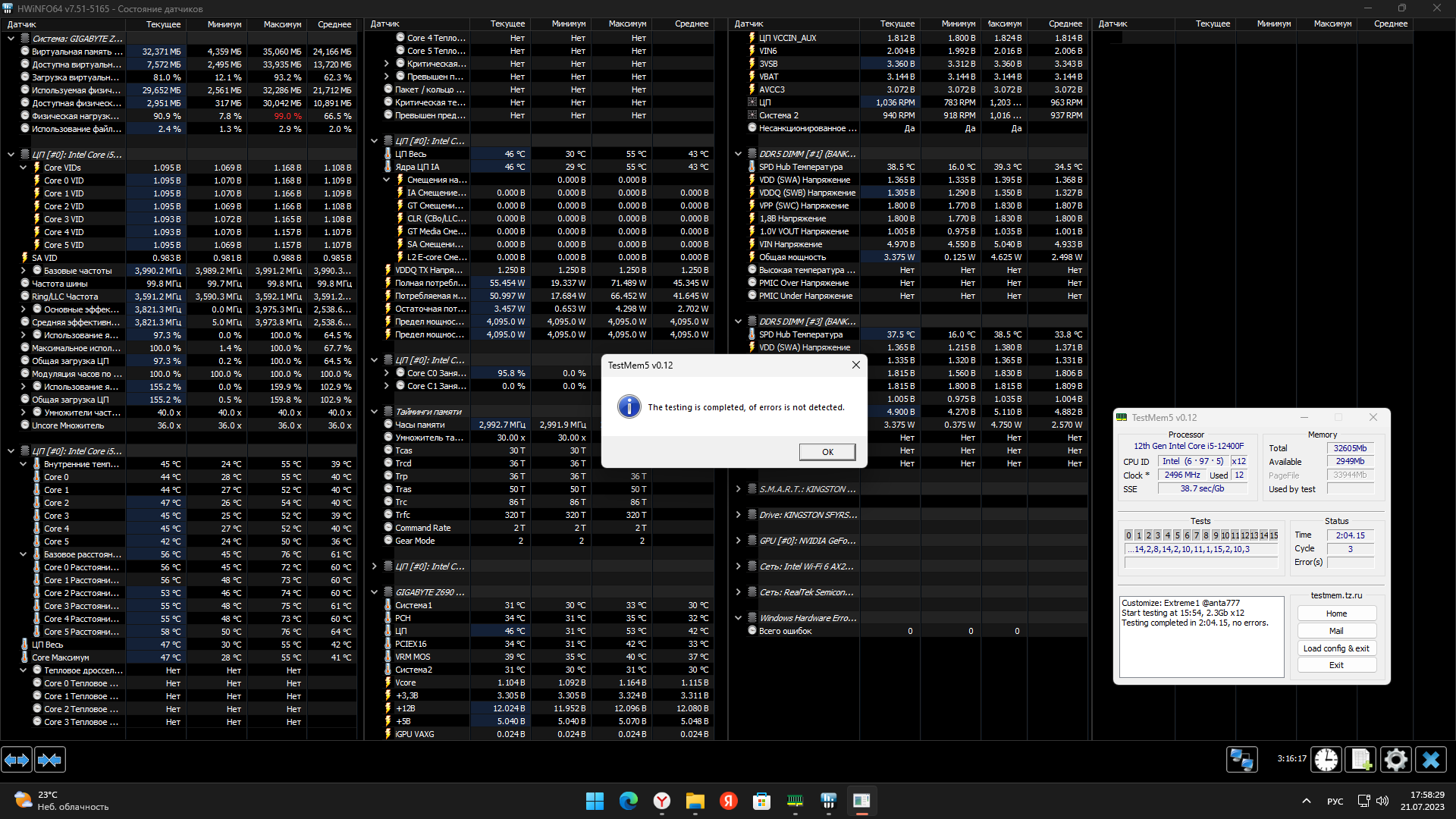The height and width of the screenshot is (819, 1456).
Task: Expand the S.M.A.R.T.: KINGSTON sensor group
Action: point(738,489)
